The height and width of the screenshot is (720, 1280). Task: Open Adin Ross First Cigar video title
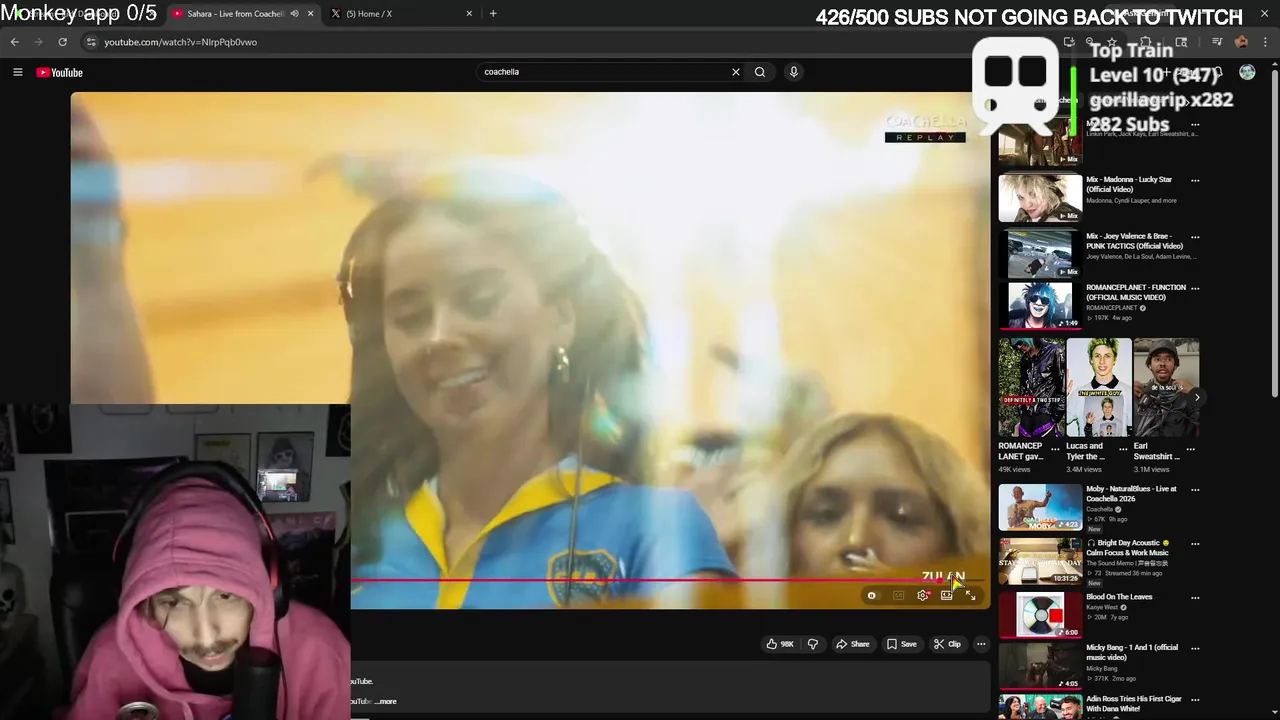pos(1132,704)
